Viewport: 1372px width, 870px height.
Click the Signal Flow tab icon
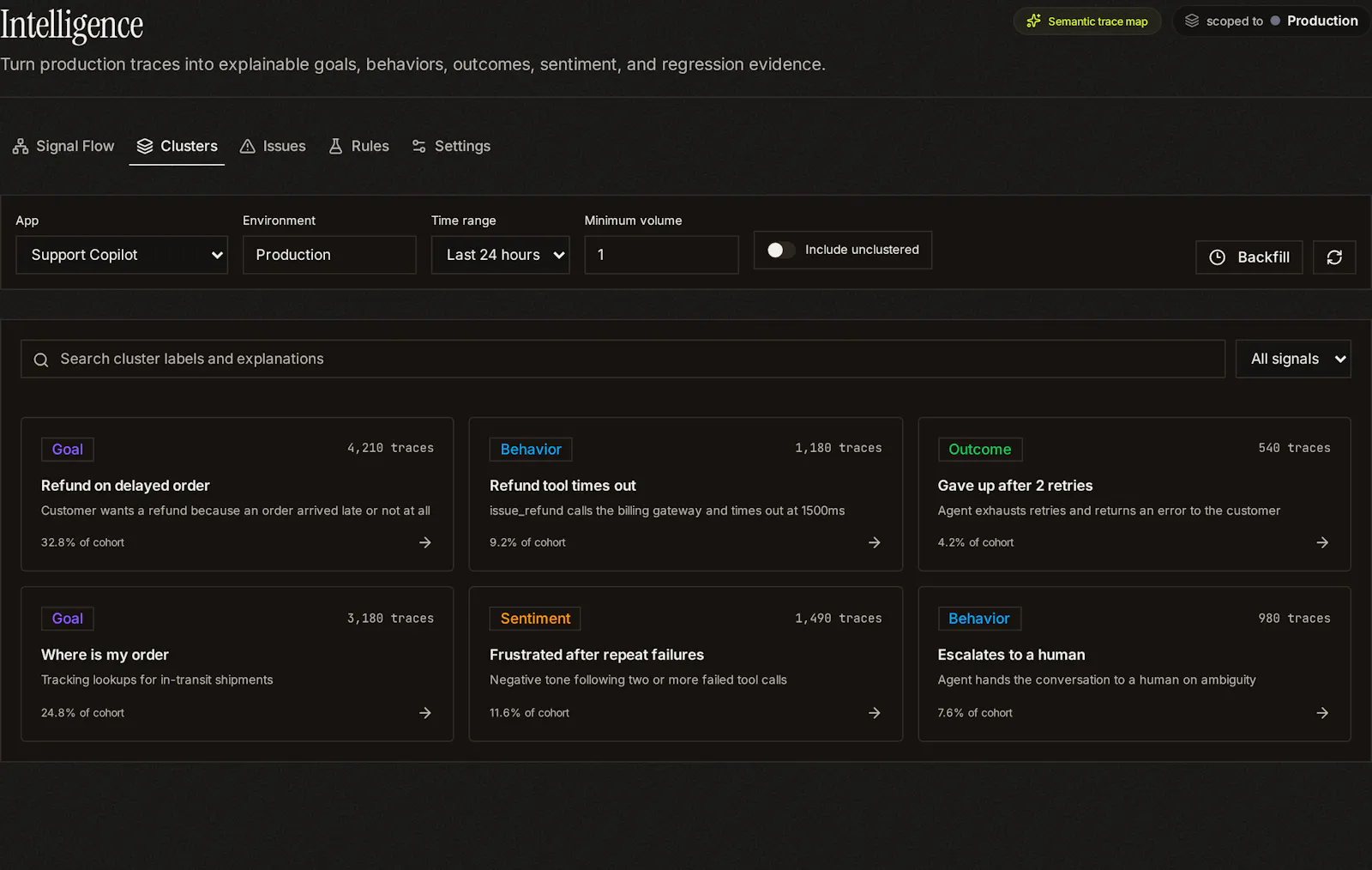tap(21, 147)
